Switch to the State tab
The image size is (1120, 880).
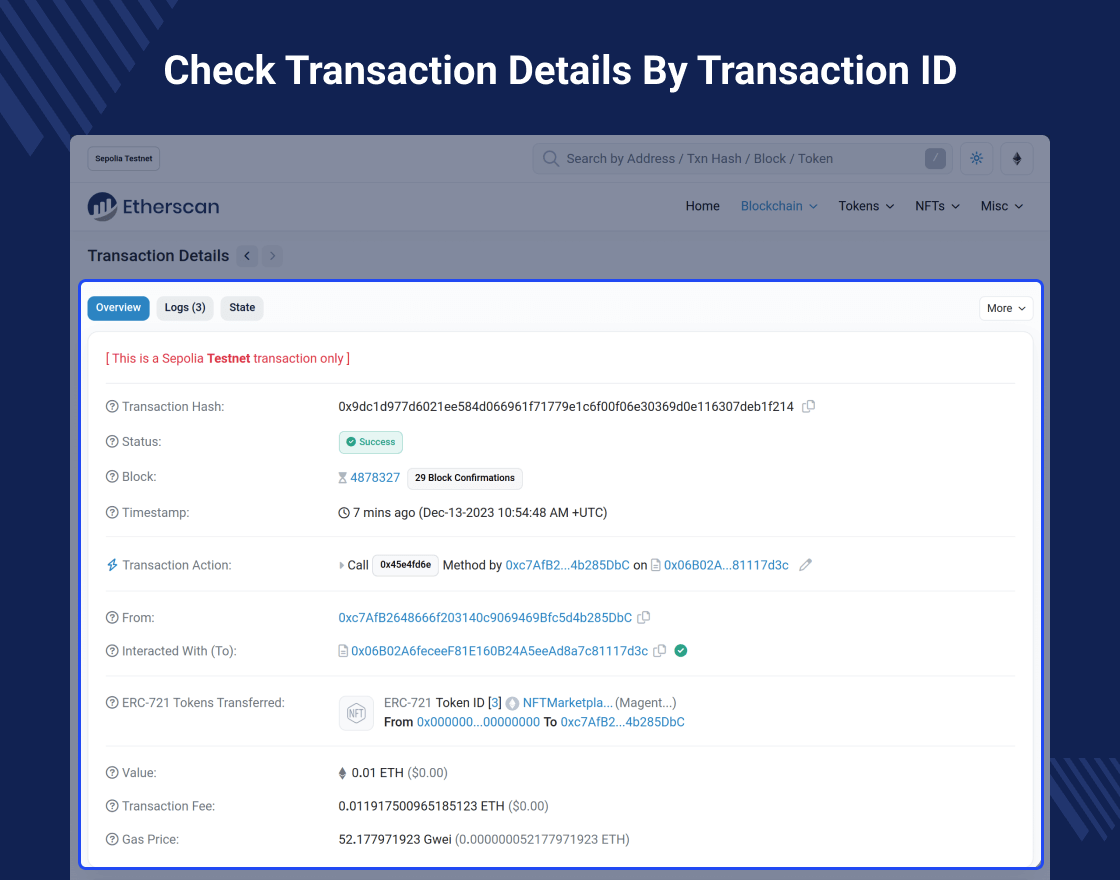click(x=242, y=308)
